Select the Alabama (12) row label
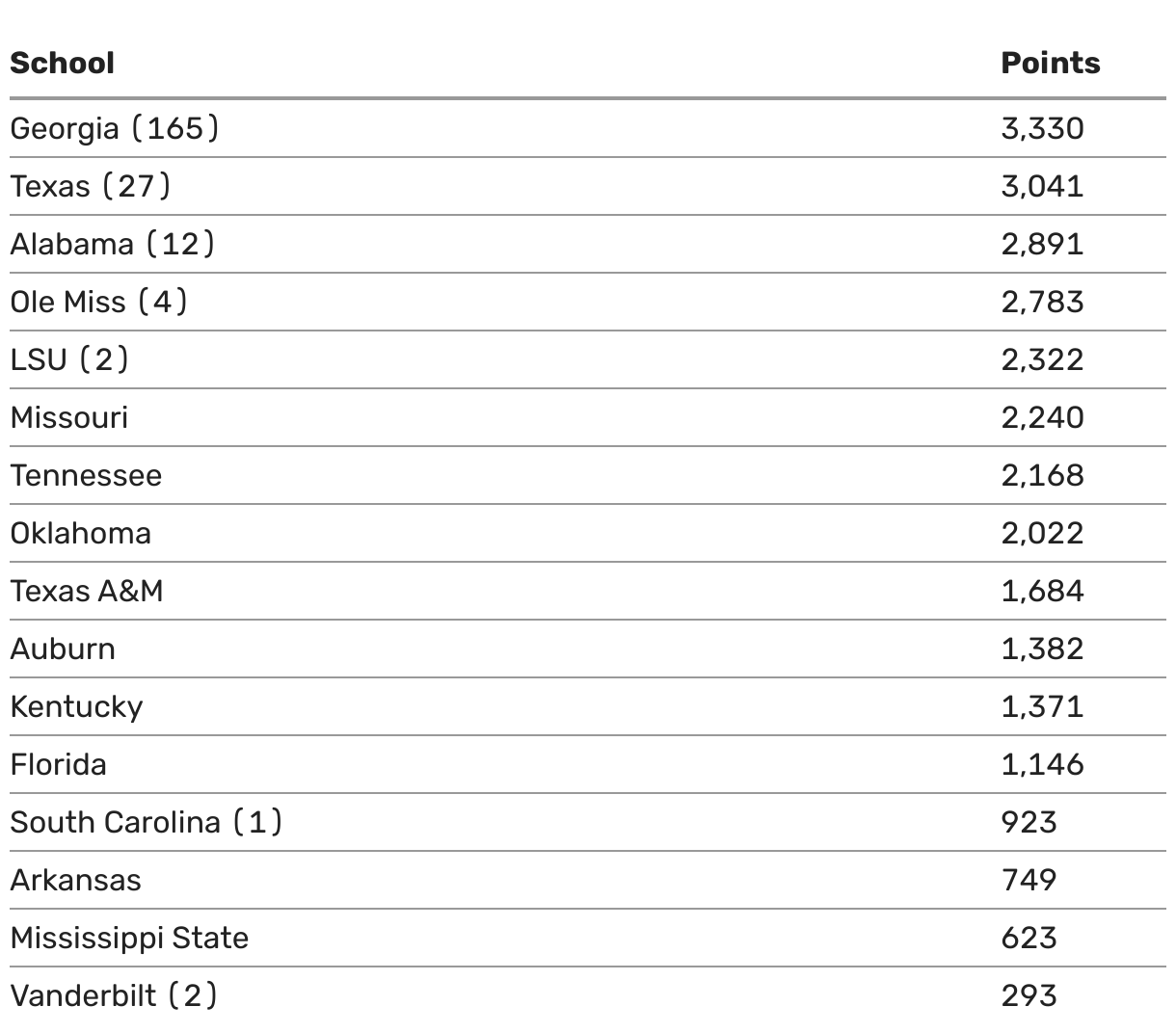Screen dimensions: 1176x1033 tap(113, 244)
